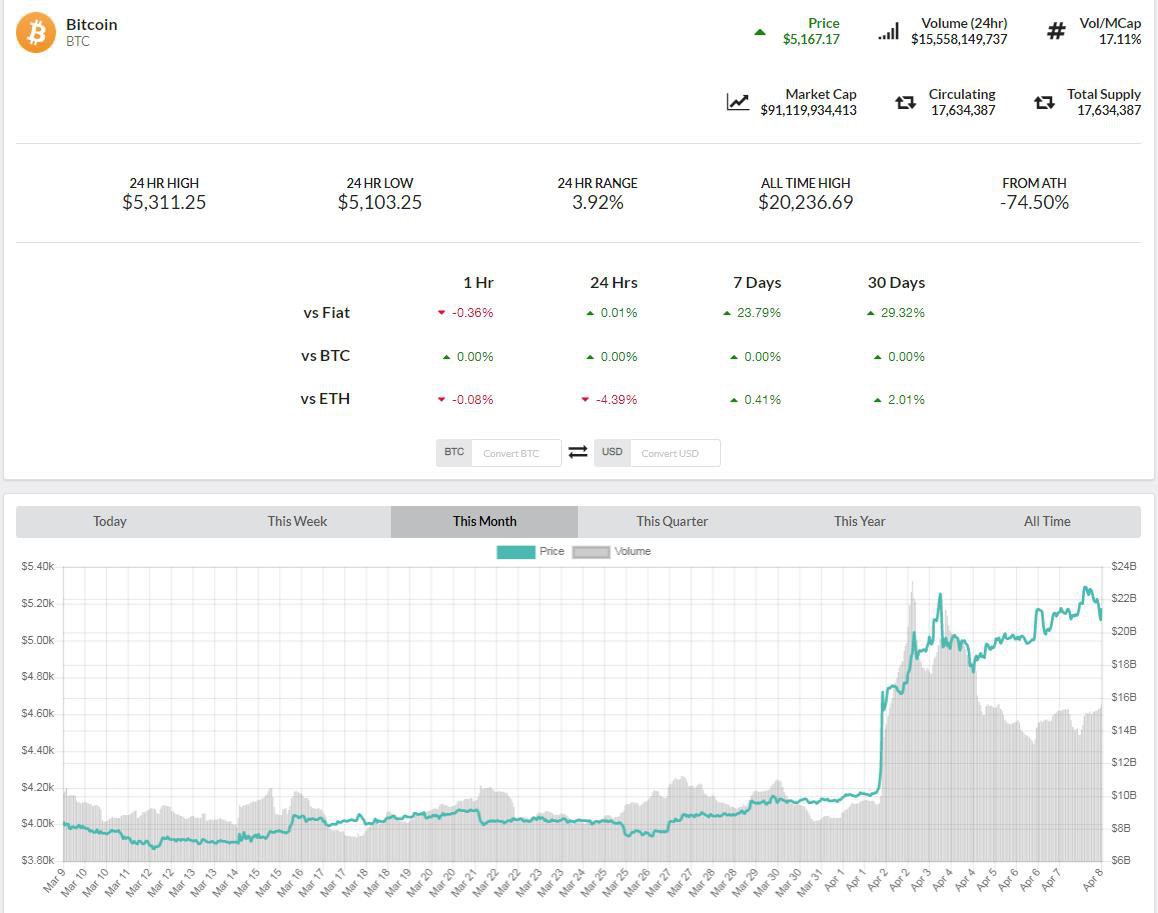Click the 7 Days column header
Viewport: 1158px width, 913px height.
pyautogui.click(x=757, y=282)
